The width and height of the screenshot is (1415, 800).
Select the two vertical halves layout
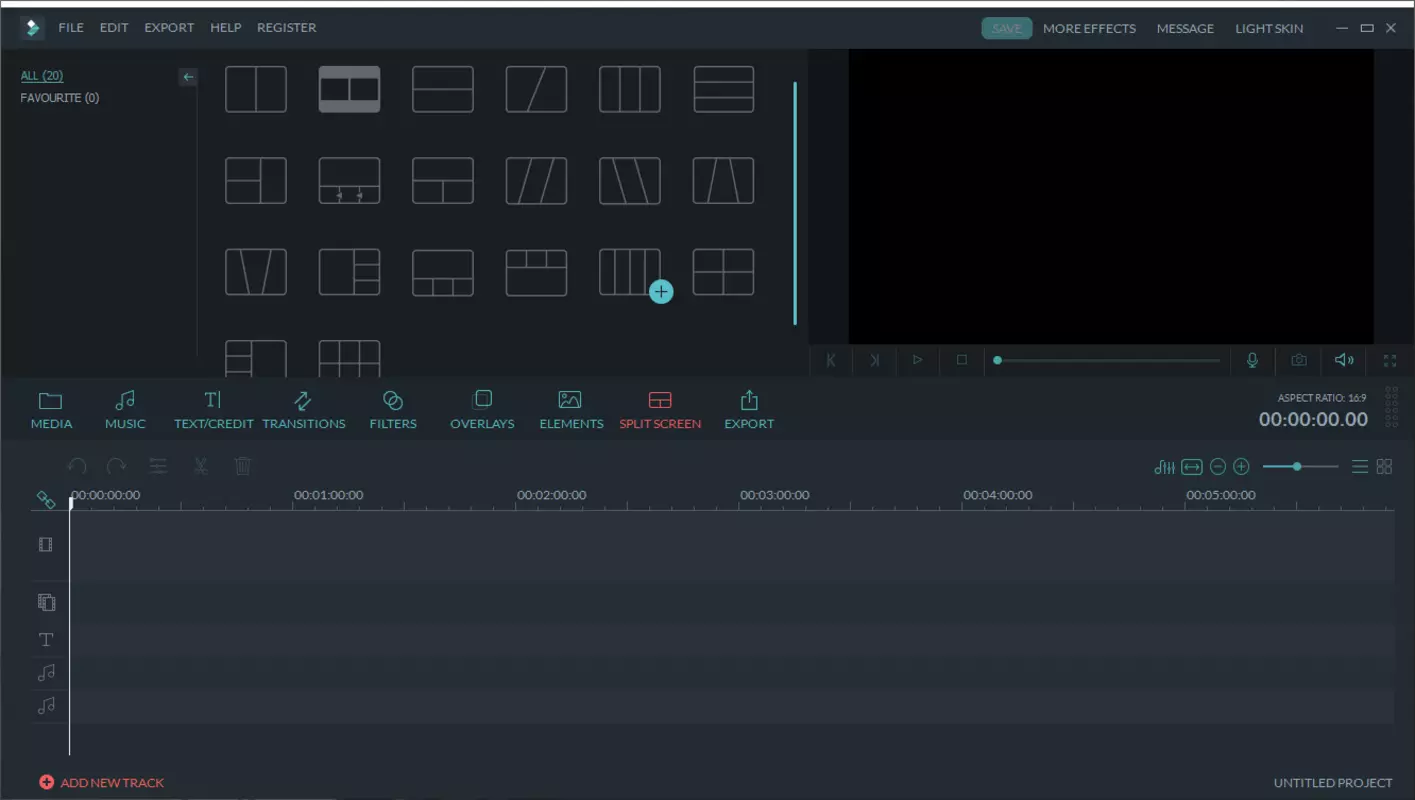(x=256, y=89)
